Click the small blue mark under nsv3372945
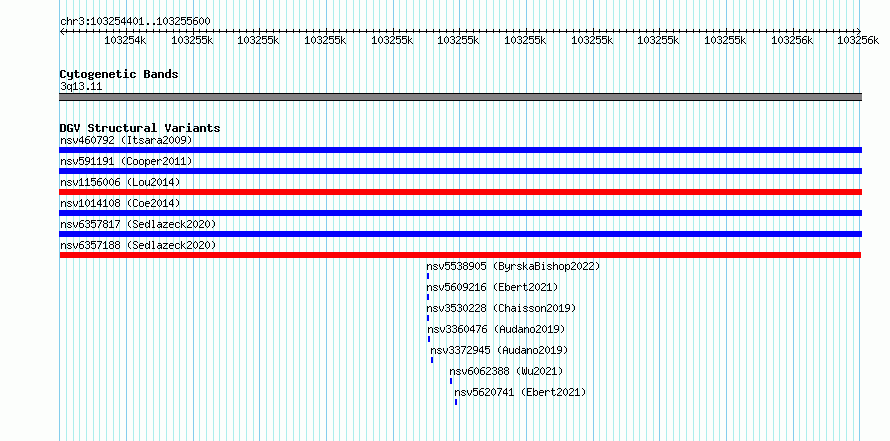This screenshot has height=441, width=890. coord(432,360)
